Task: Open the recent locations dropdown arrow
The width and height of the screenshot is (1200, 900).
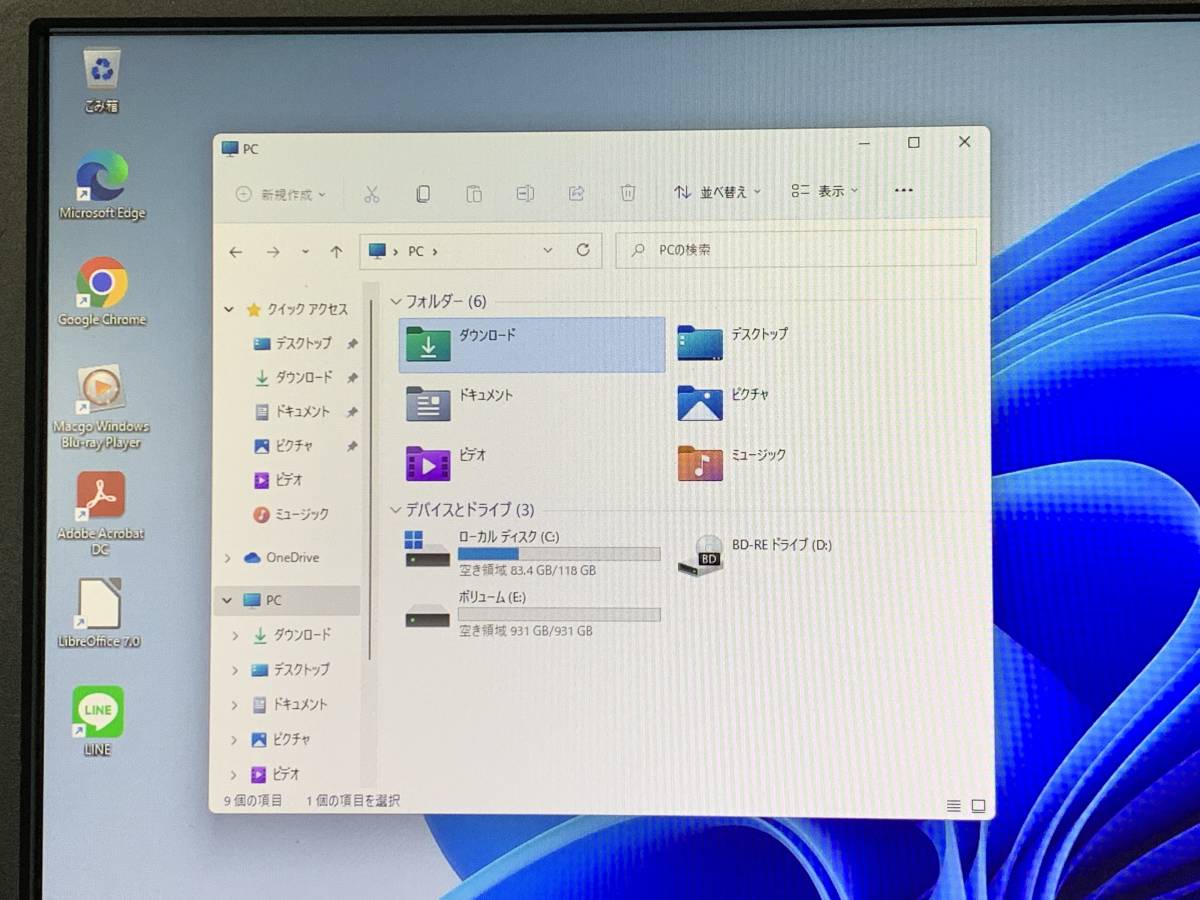Action: click(x=305, y=253)
